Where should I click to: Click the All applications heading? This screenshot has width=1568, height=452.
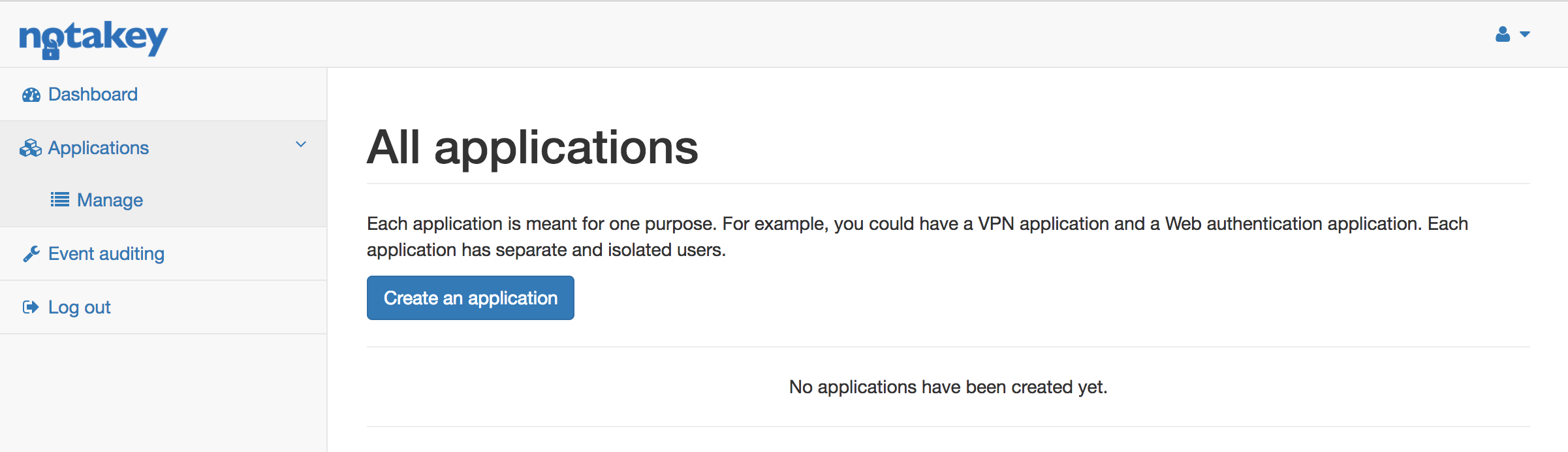click(532, 147)
